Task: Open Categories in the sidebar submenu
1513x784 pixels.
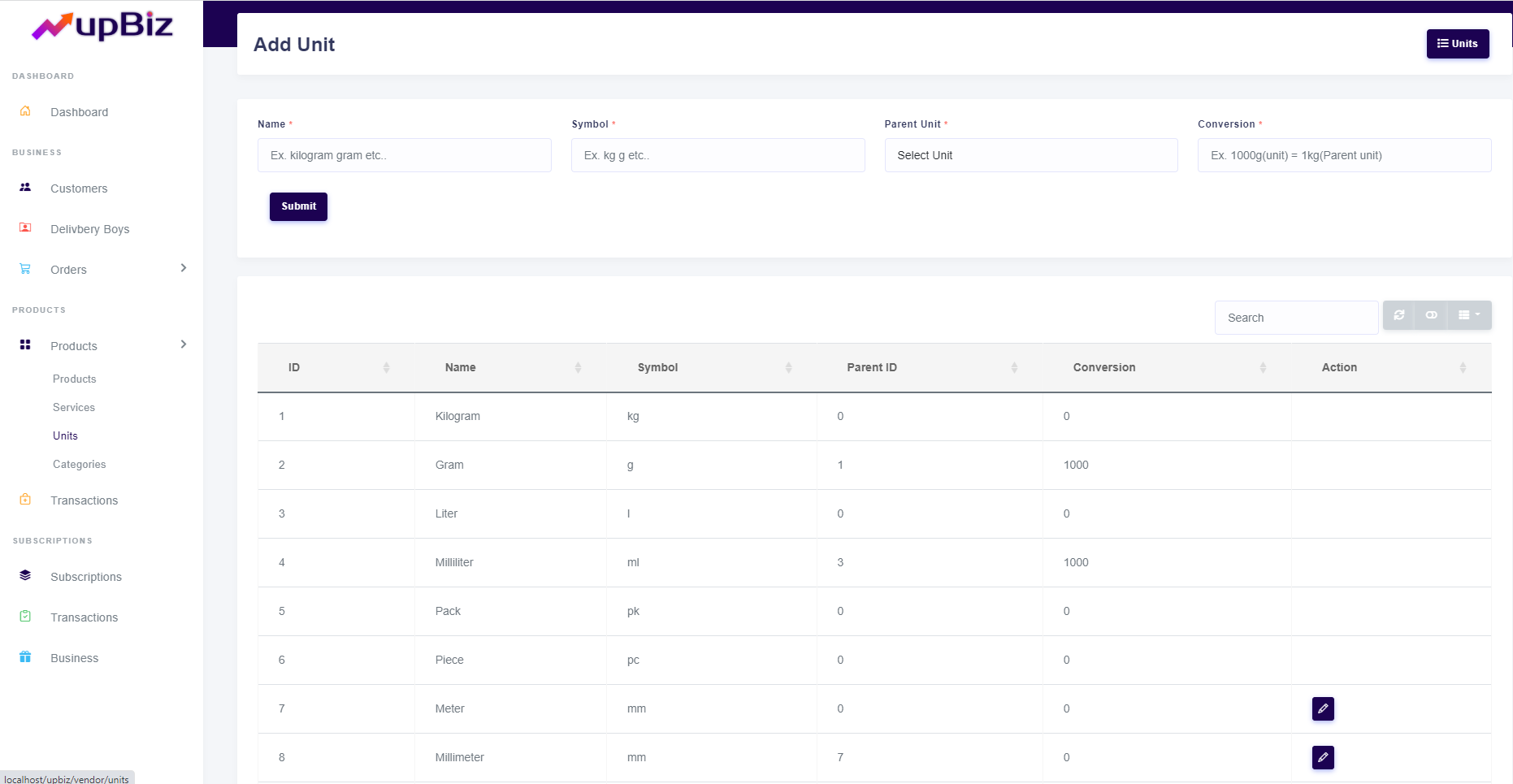Action: 79,464
